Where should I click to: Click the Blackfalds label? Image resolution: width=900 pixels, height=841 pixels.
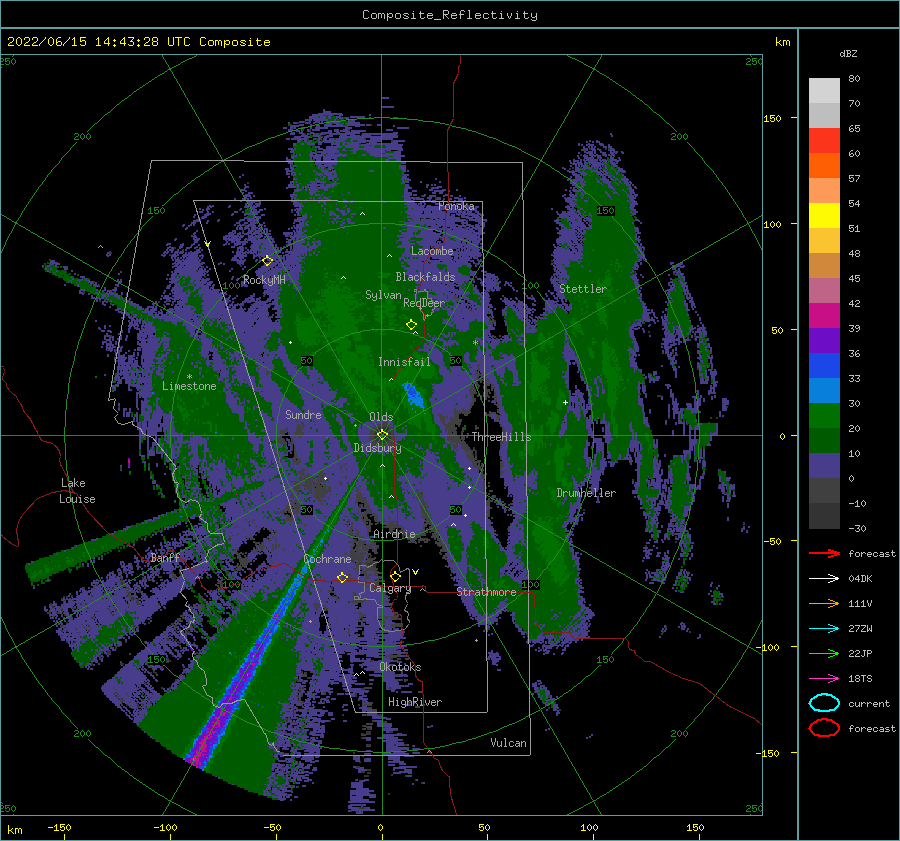point(425,277)
